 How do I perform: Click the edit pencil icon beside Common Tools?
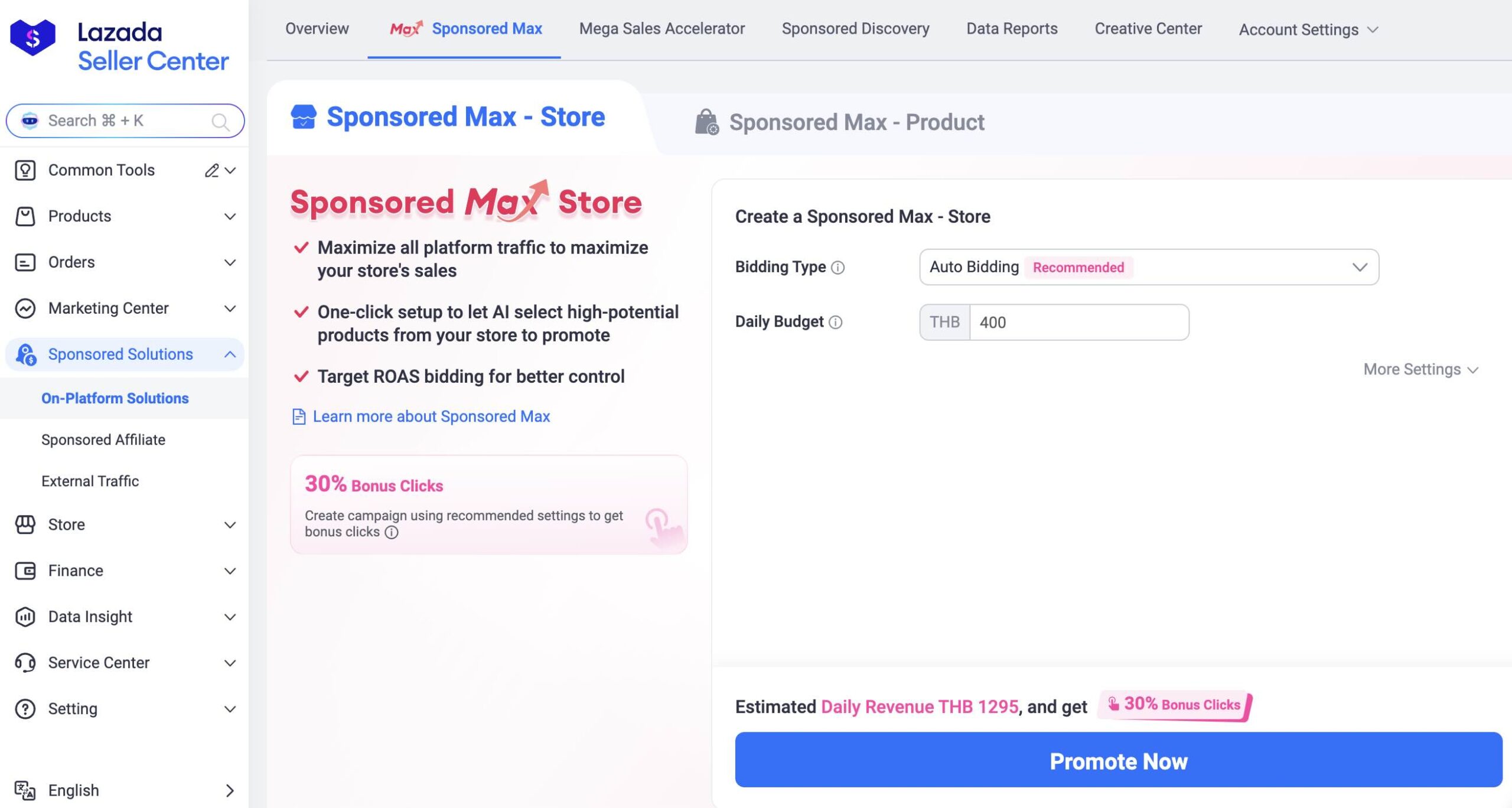coord(211,171)
